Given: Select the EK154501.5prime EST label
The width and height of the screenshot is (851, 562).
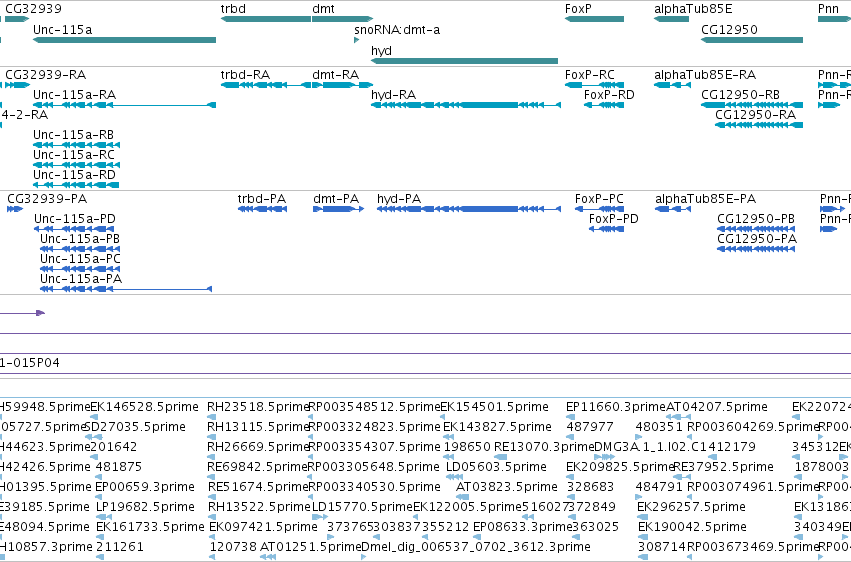Looking at the screenshot, I should click(x=494, y=407).
